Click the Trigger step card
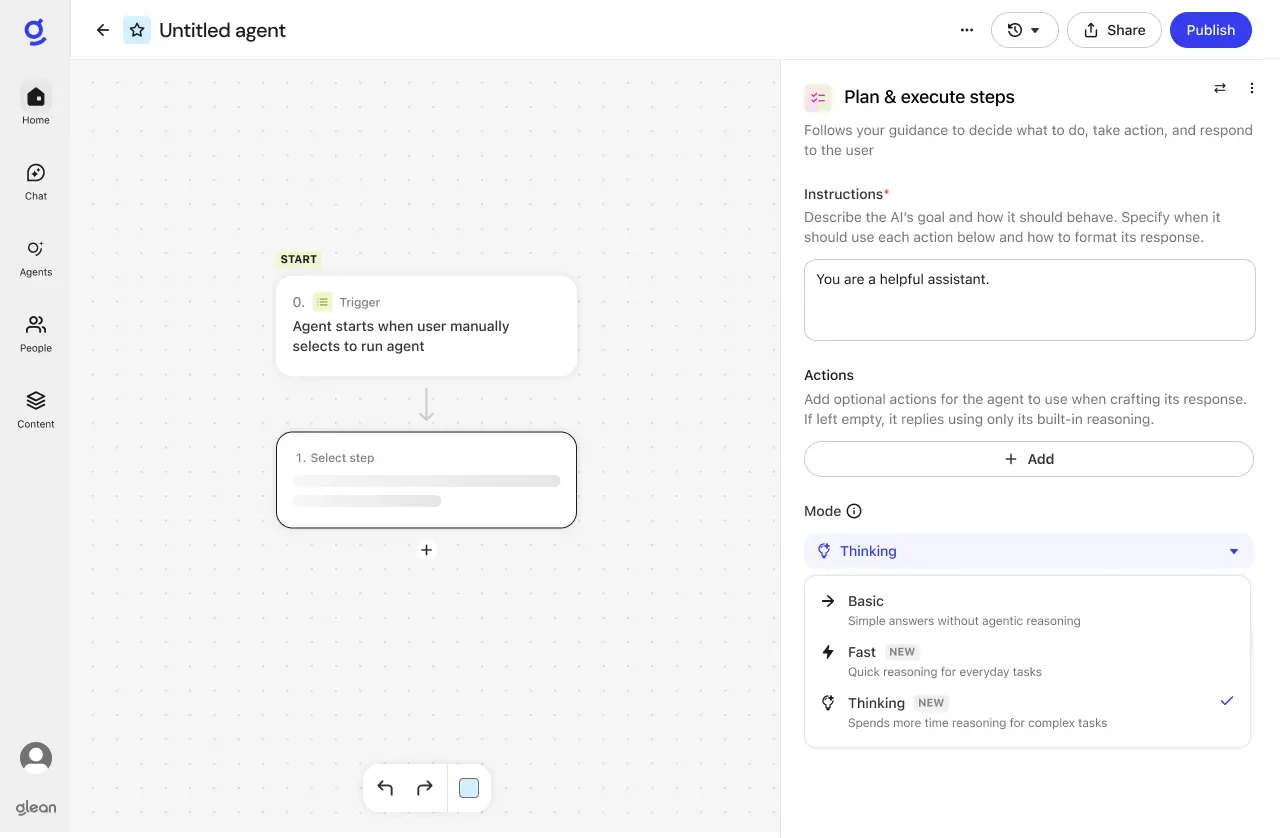This screenshot has height=838, width=1280. tap(426, 326)
